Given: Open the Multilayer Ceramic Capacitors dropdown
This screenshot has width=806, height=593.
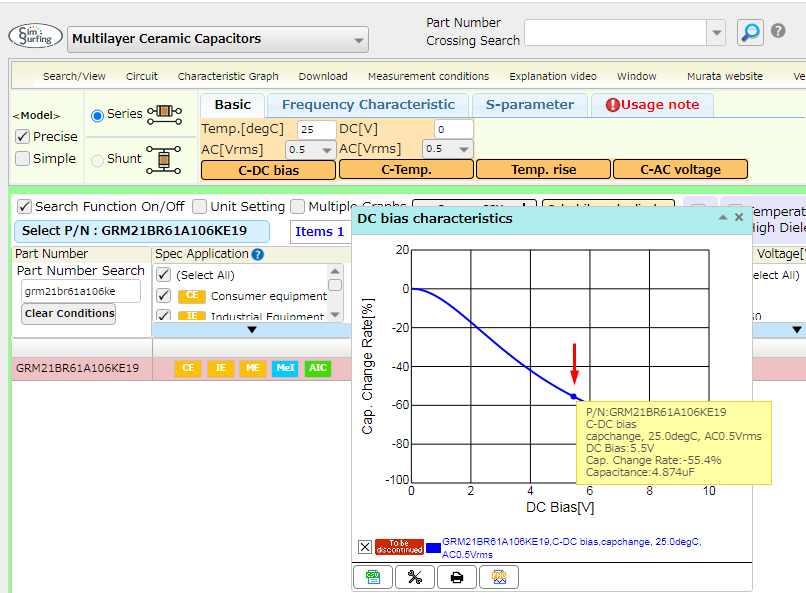Looking at the screenshot, I should pyautogui.click(x=218, y=39).
